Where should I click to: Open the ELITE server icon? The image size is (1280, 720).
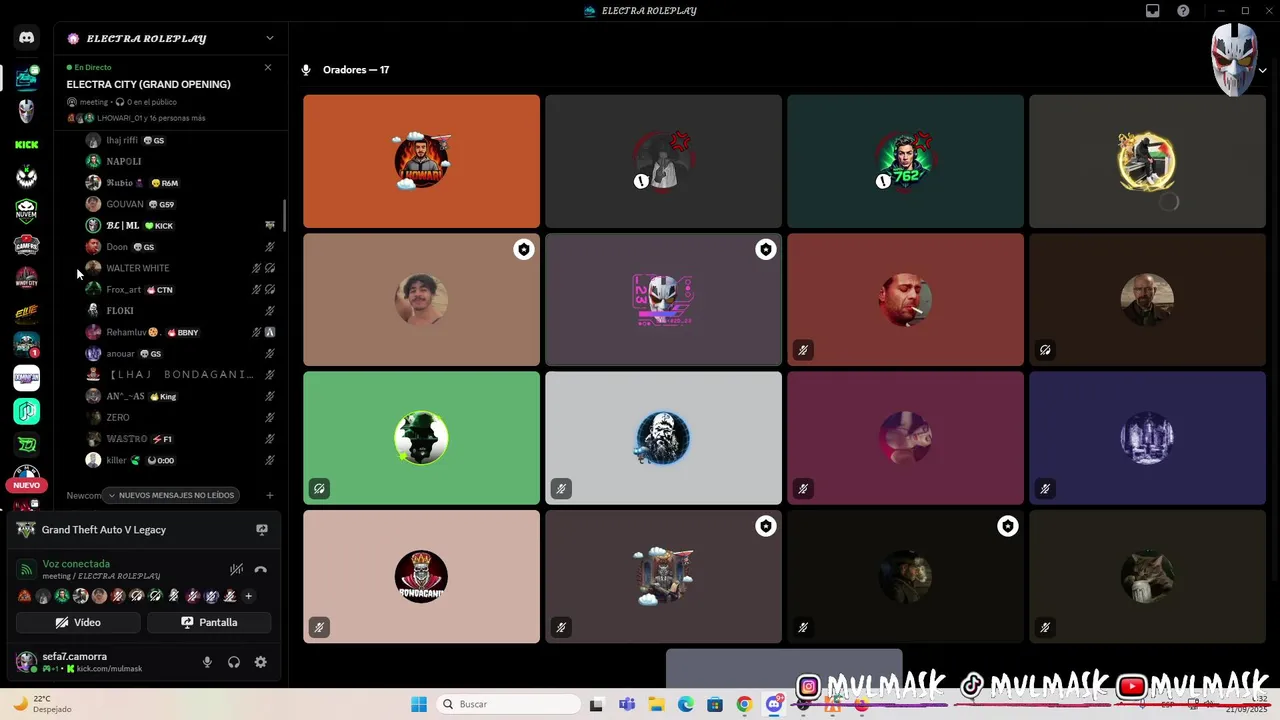click(26, 311)
